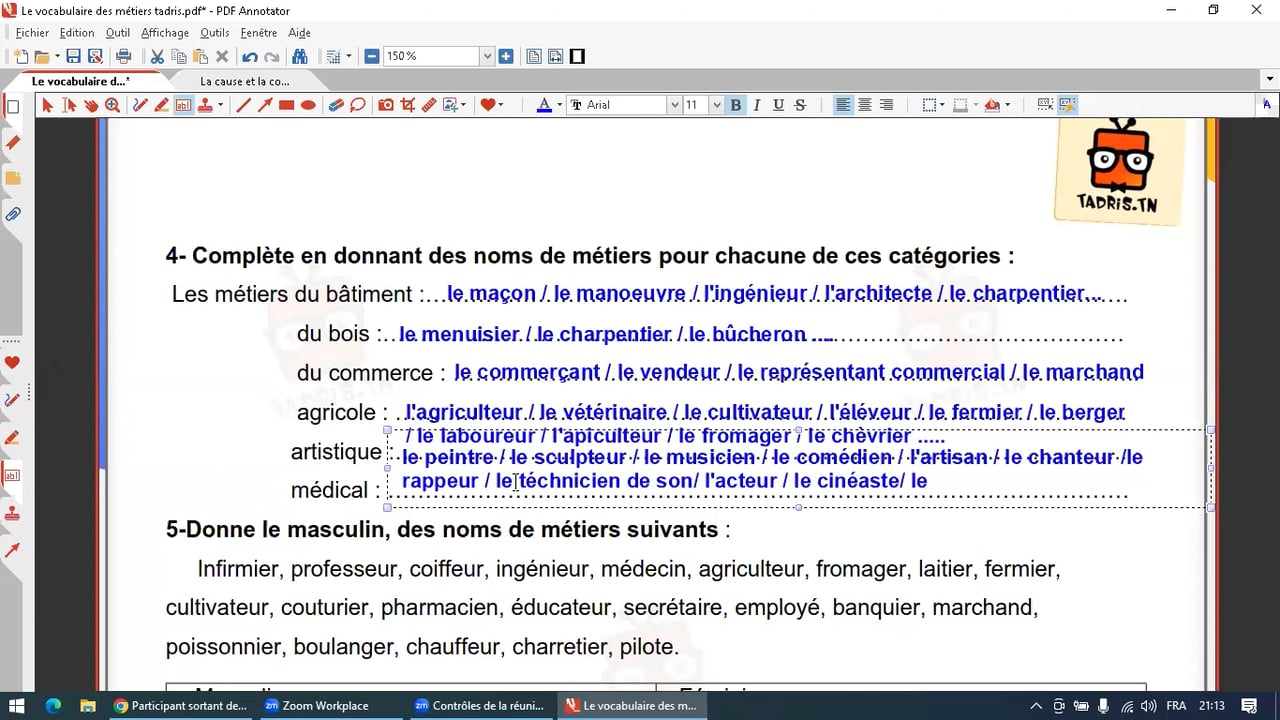Open the Fenêtre menu
The image size is (1280, 720).
[x=259, y=33]
